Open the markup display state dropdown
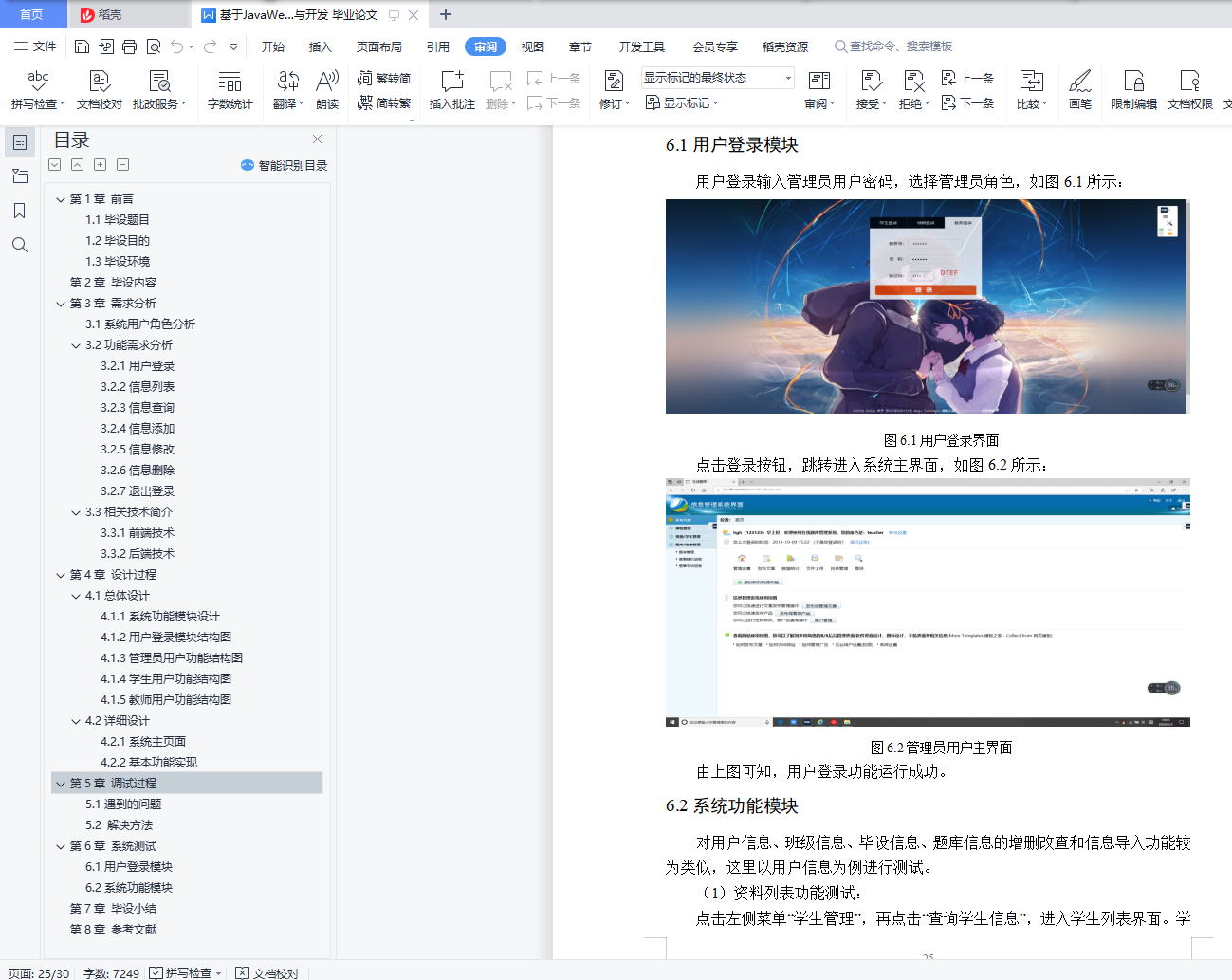Viewport: 1232px width, 980px height. pyautogui.click(x=718, y=78)
